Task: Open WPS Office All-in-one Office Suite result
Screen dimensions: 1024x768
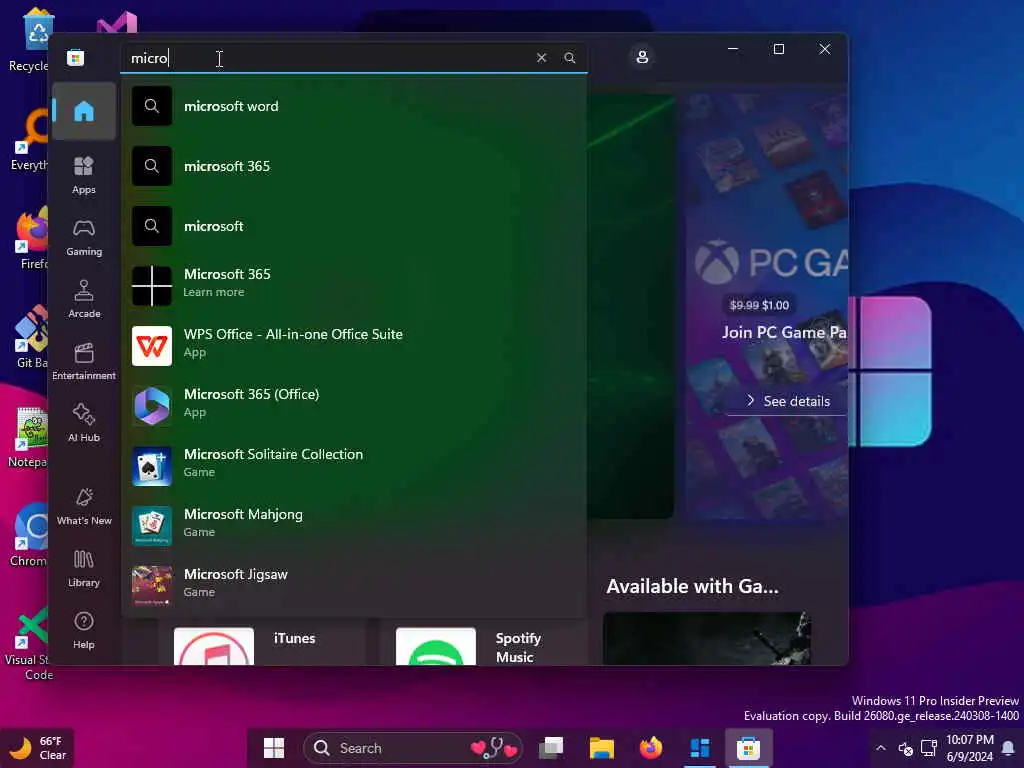Action: pyautogui.click(x=354, y=345)
